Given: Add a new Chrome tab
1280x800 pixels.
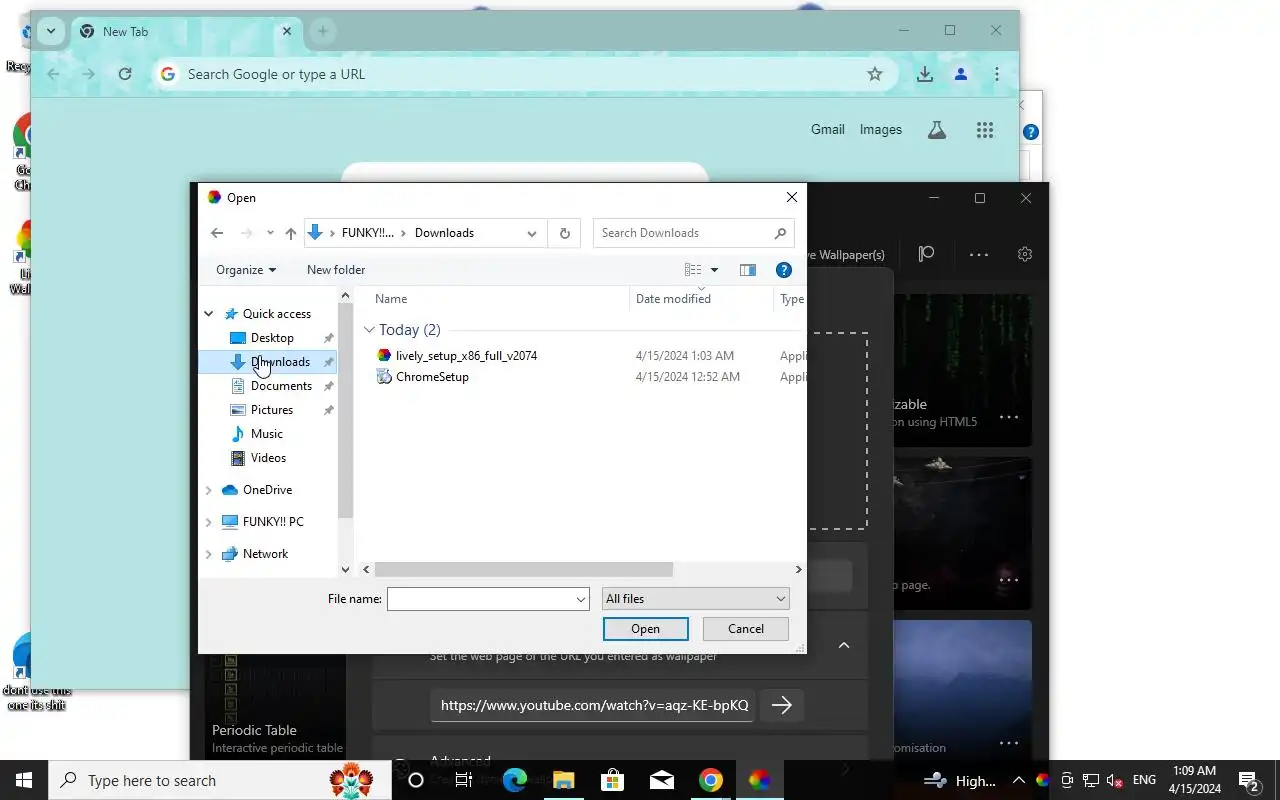Looking at the screenshot, I should pyautogui.click(x=322, y=31).
